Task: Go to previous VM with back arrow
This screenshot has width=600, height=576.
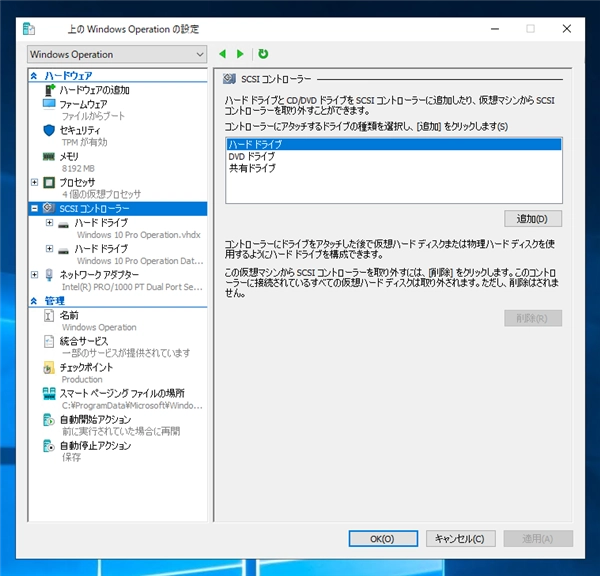Action: tap(222, 54)
